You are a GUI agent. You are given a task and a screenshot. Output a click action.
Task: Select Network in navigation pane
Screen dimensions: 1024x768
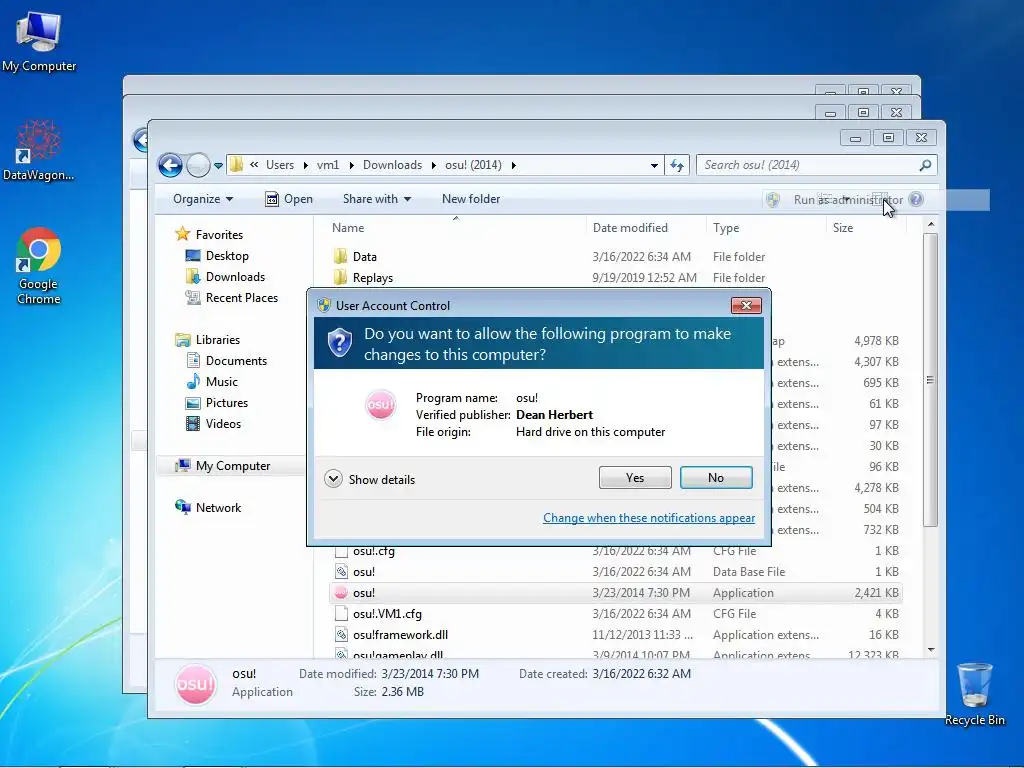tap(208, 507)
